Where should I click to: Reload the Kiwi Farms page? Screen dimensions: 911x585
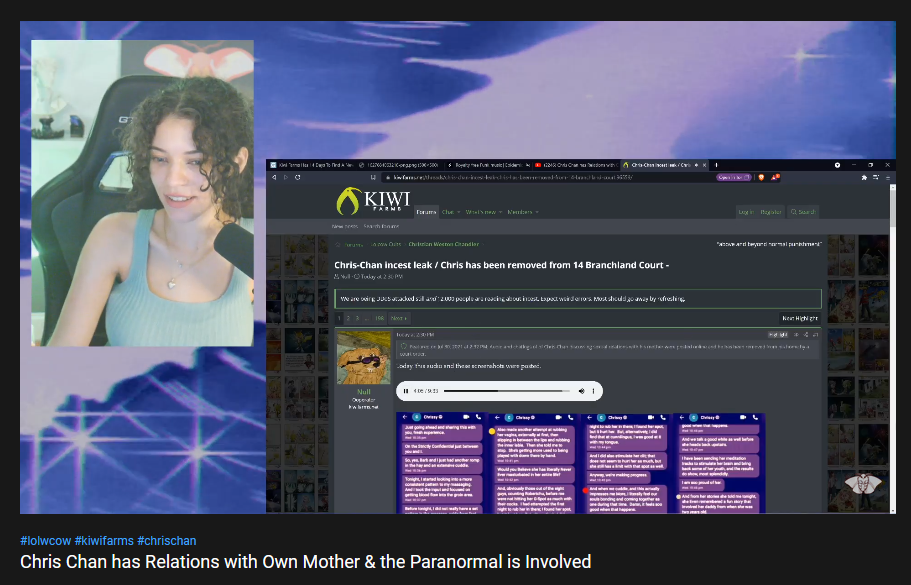(298, 177)
